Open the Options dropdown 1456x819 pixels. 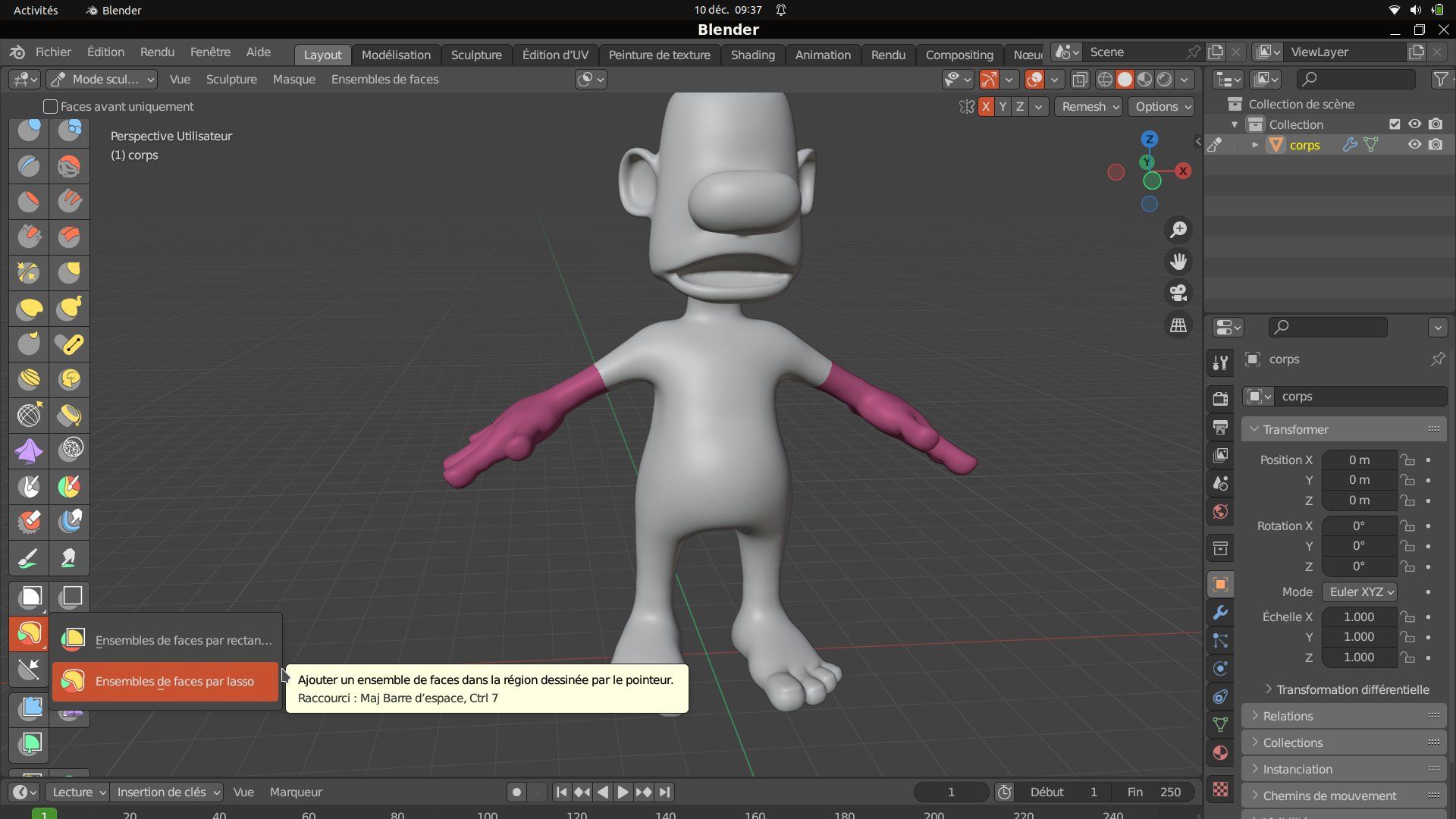1161,107
